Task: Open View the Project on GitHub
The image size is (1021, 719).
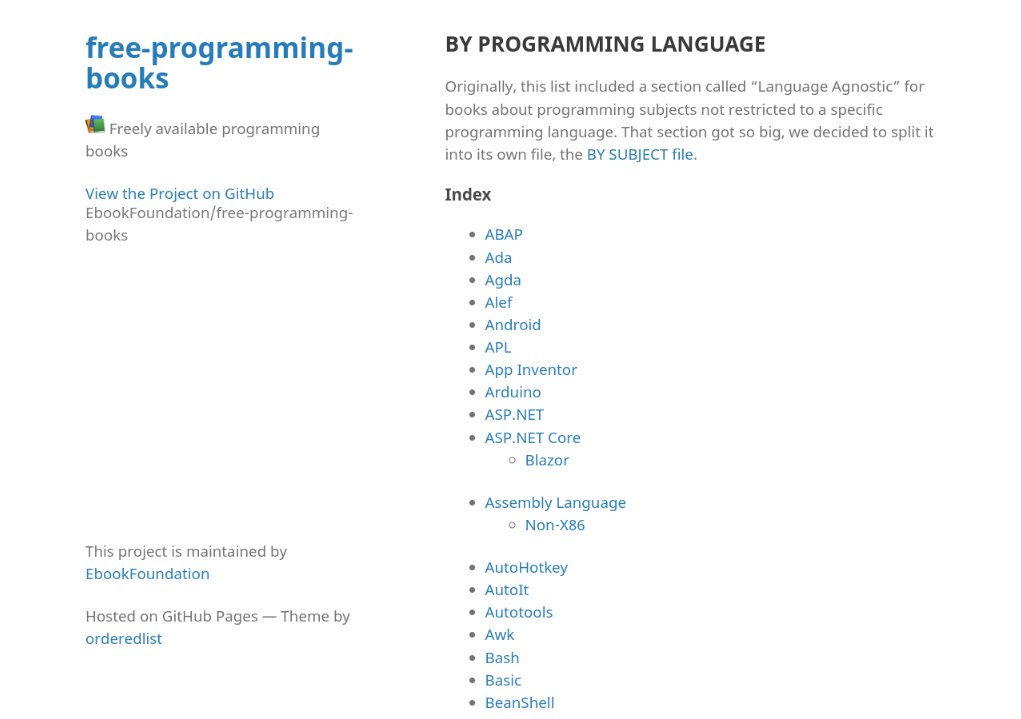Action: pos(180,193)
